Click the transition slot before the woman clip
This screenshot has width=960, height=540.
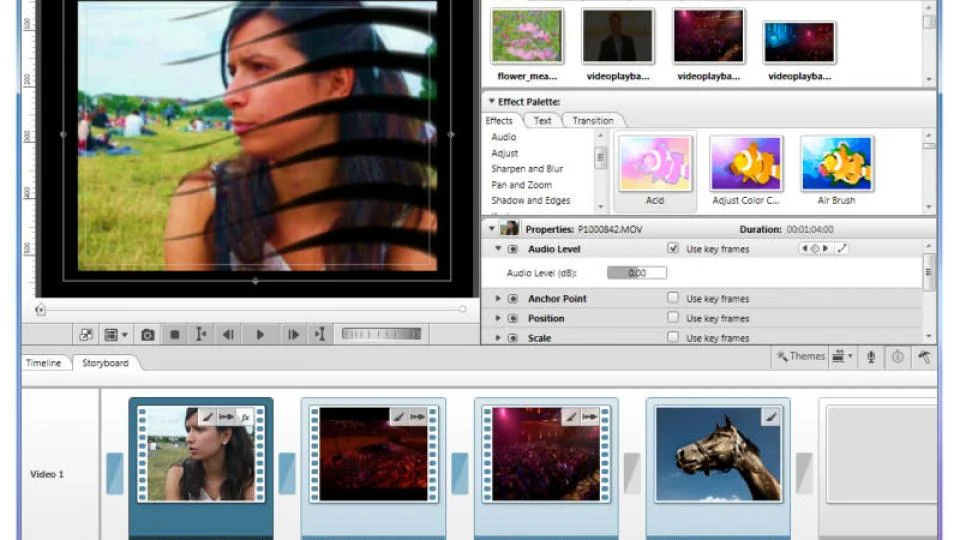114,473
